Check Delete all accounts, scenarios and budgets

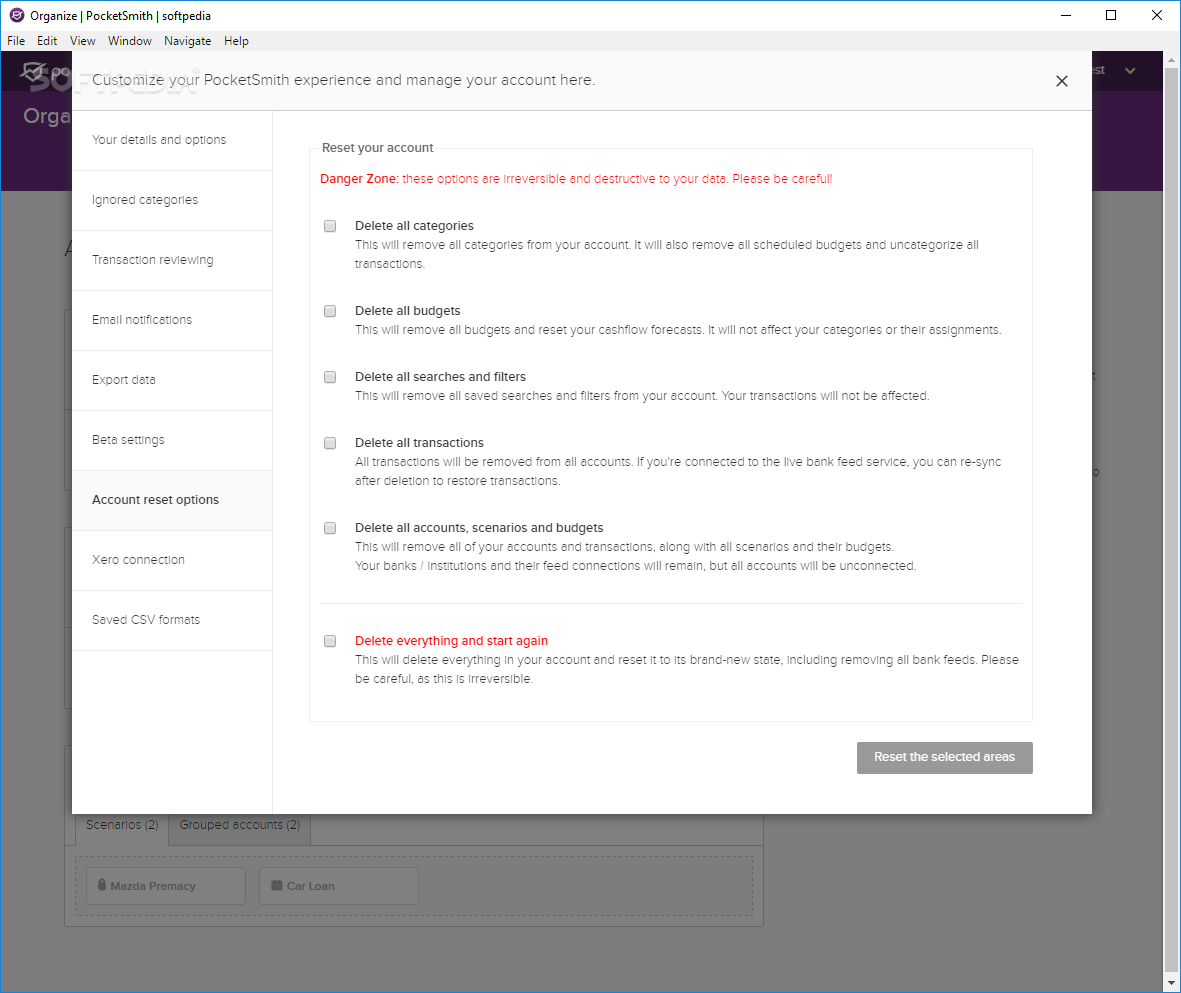click(x=330, y=528)
